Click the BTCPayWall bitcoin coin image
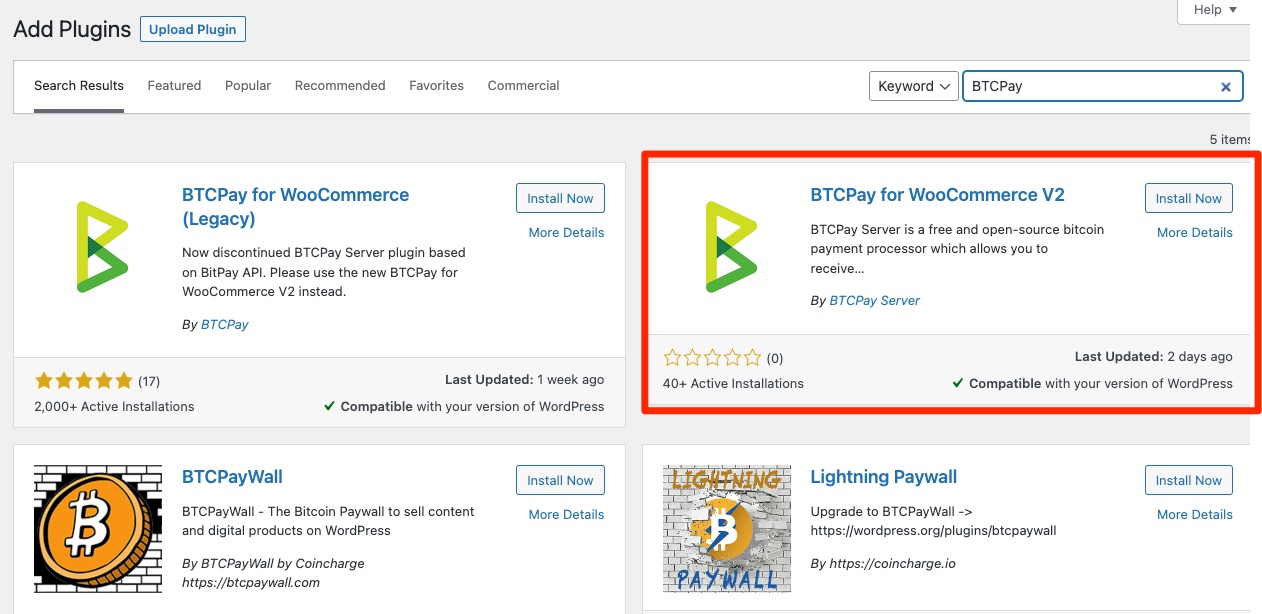Viewport: 1262px width, 614px height. (x=98, y=529)
